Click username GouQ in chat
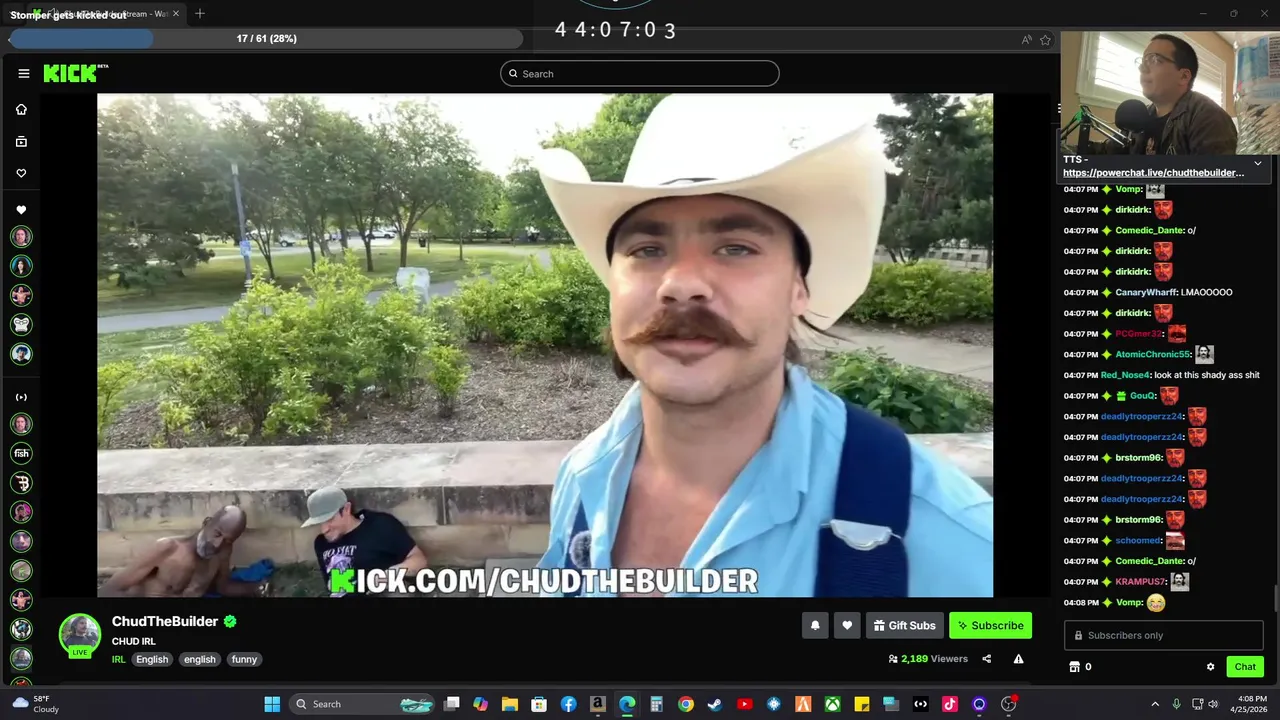Image resolution: width=1280 pixels, height=720 pixels. (1143, 396)
